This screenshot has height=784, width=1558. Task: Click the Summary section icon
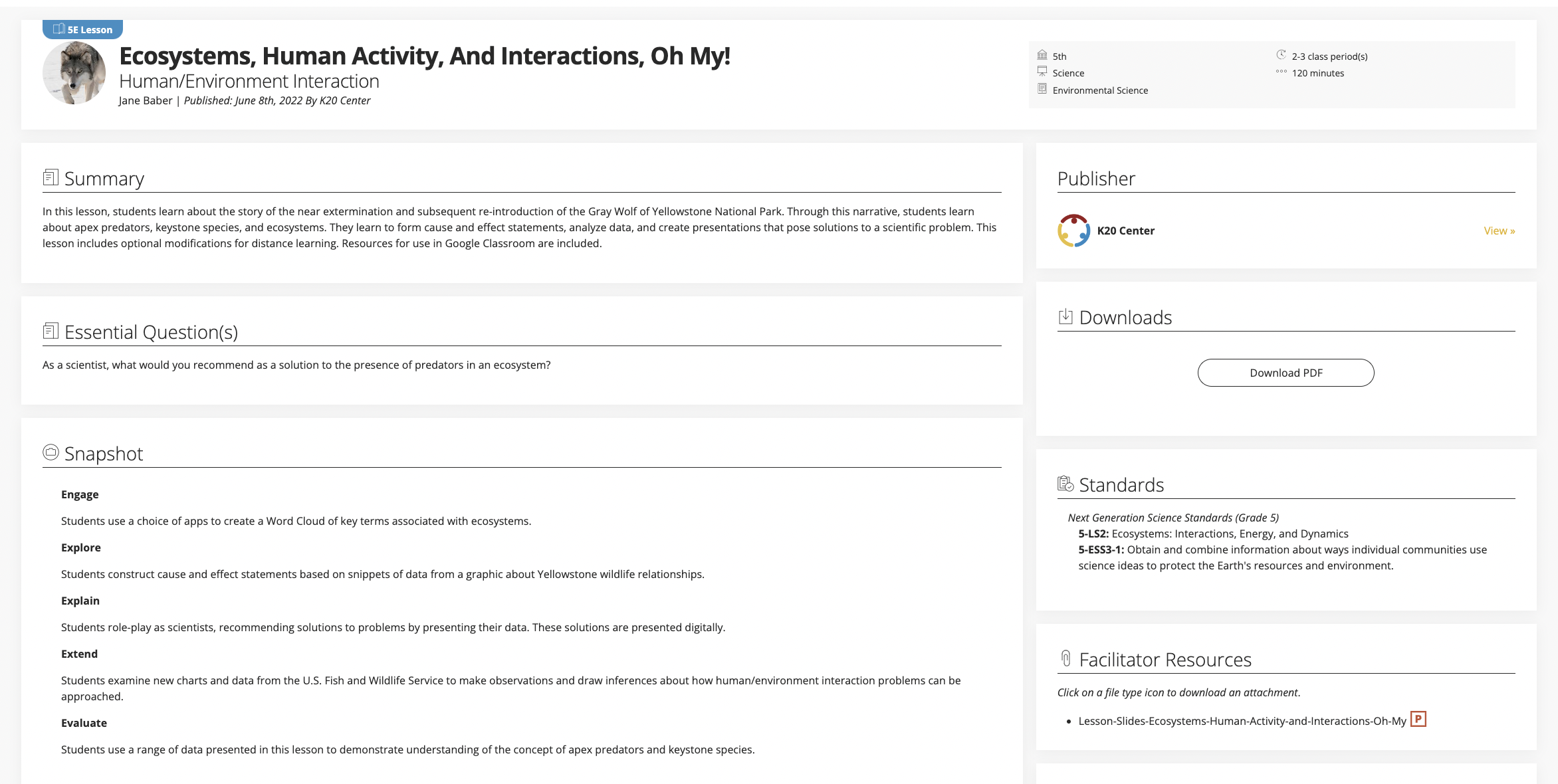point(51,177)
